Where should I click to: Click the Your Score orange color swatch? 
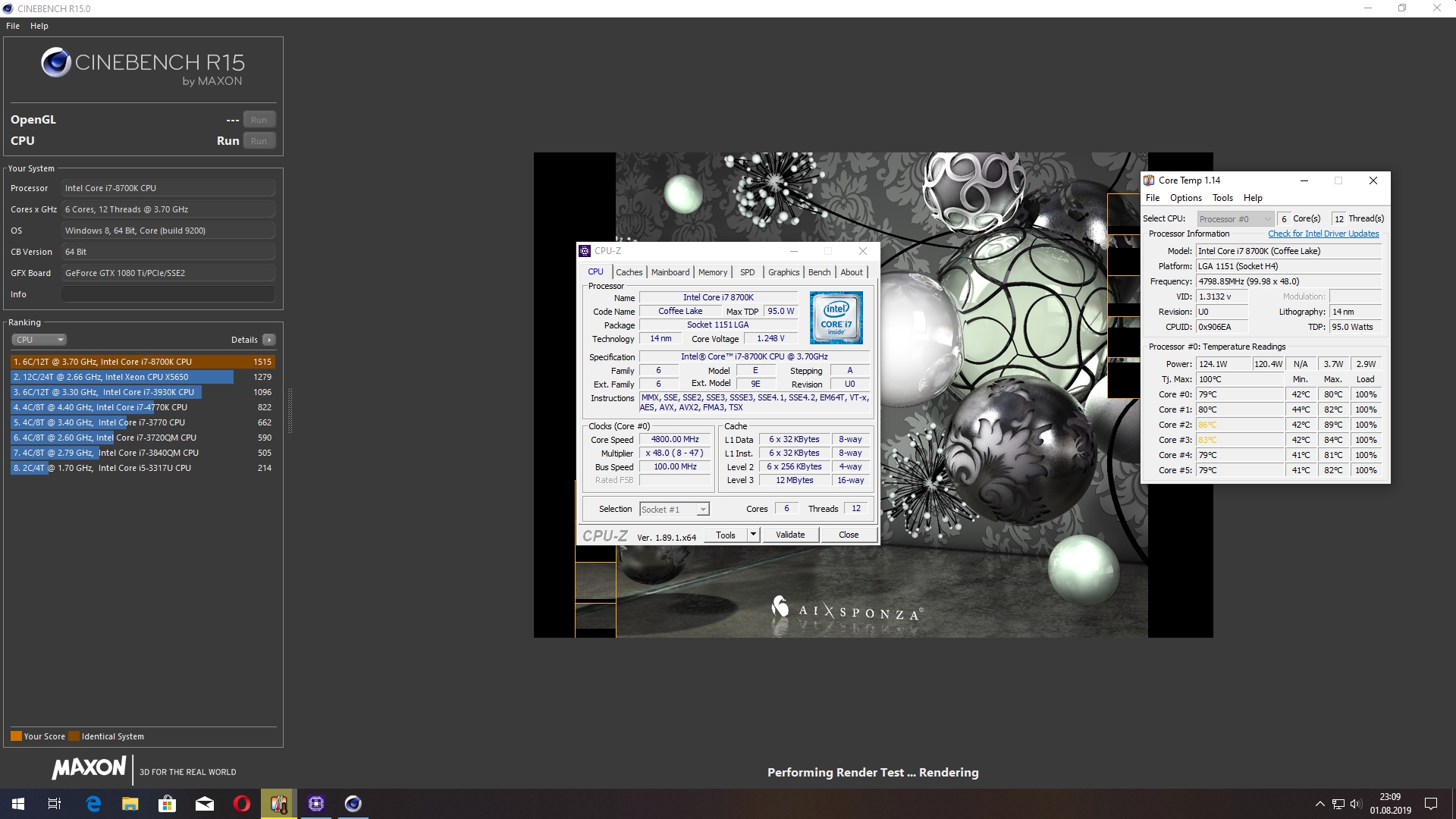[16, 736]
